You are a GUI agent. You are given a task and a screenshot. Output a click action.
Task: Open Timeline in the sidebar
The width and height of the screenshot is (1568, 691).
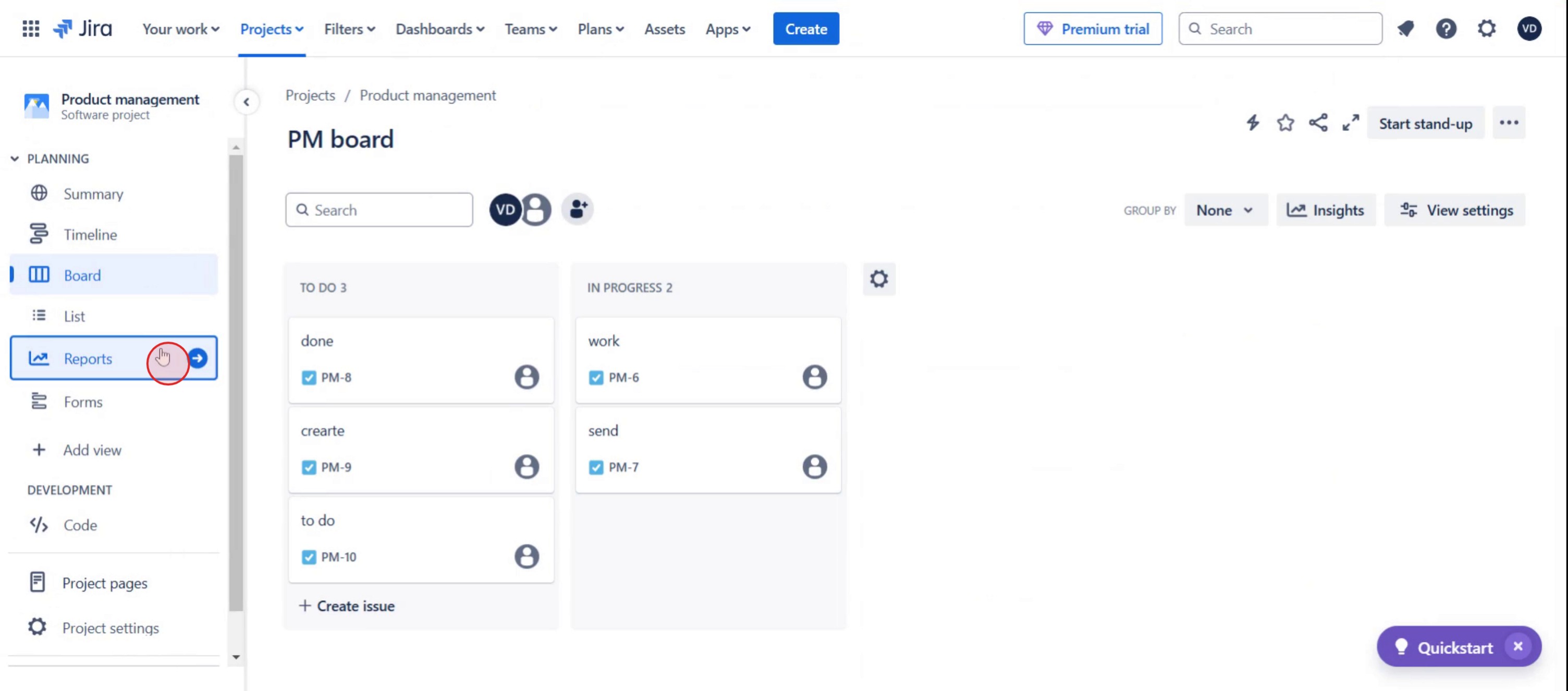[90, 234]
